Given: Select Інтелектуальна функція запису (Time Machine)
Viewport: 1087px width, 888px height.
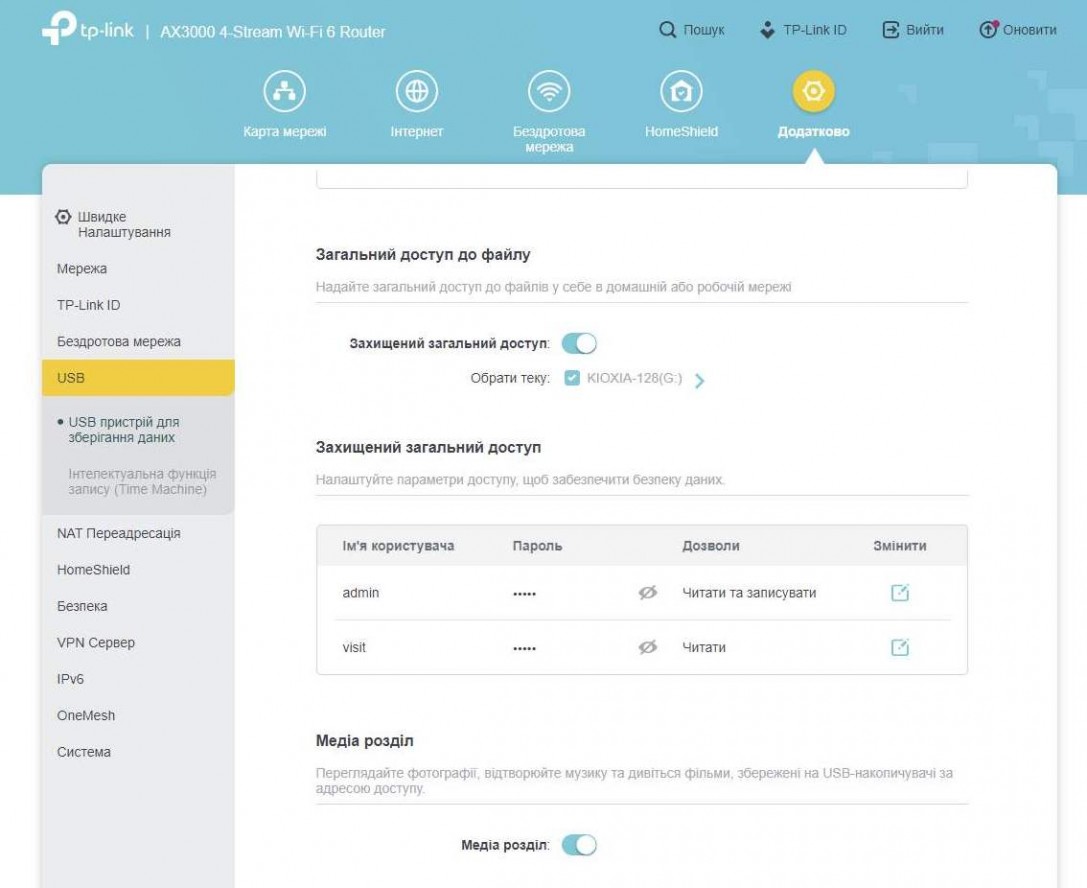Looking at the screenshot, I should (142, 482).
